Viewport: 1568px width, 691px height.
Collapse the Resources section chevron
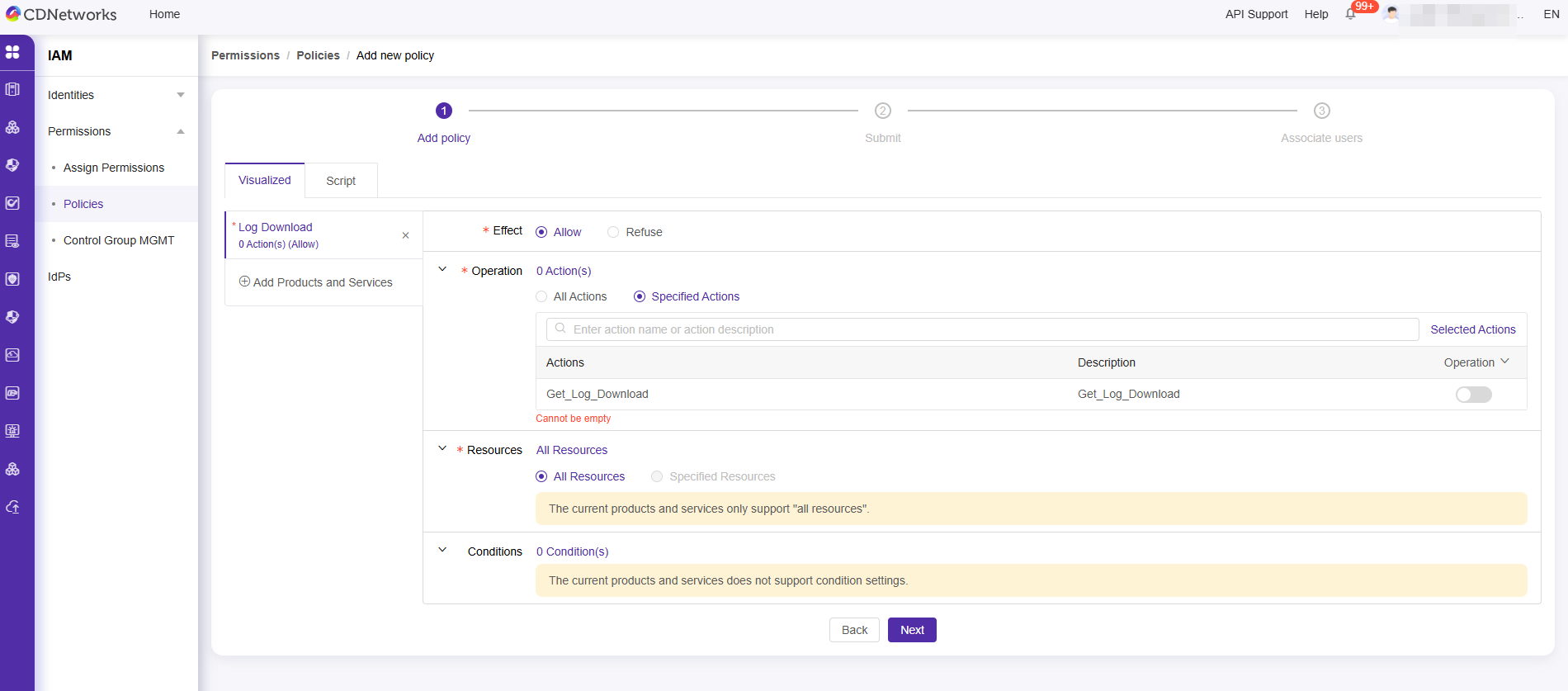(442, 448)
